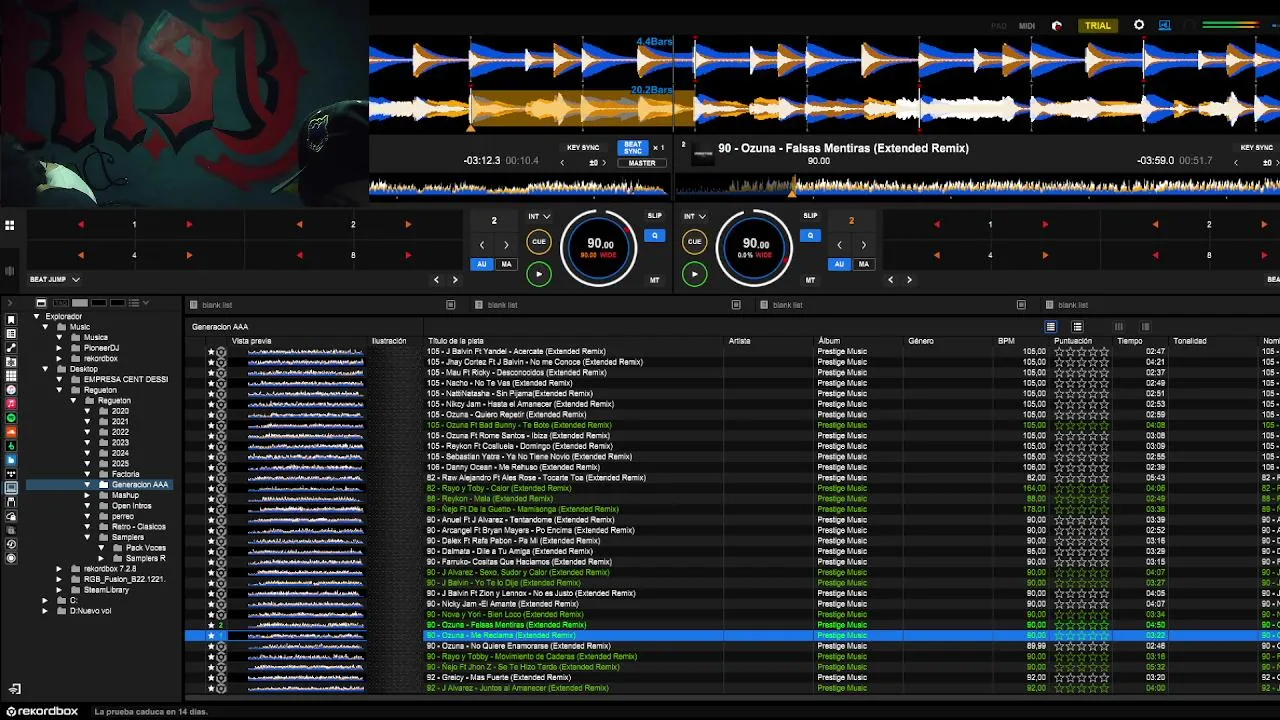
Task: Sort by Tiempo column header
Action: (1130, 341)
